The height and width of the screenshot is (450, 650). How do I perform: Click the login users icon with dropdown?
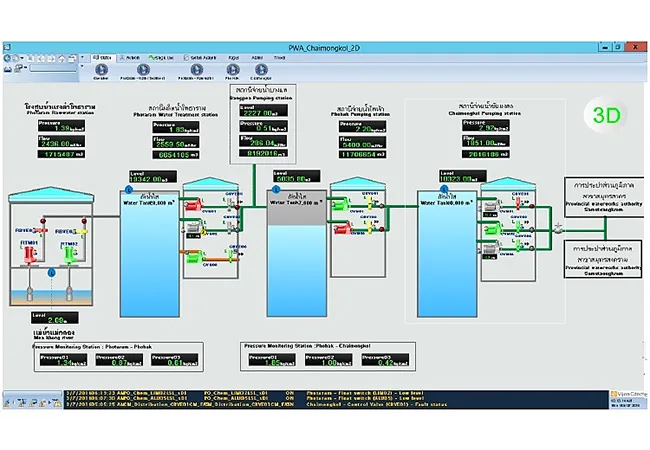tap(20, 68)
